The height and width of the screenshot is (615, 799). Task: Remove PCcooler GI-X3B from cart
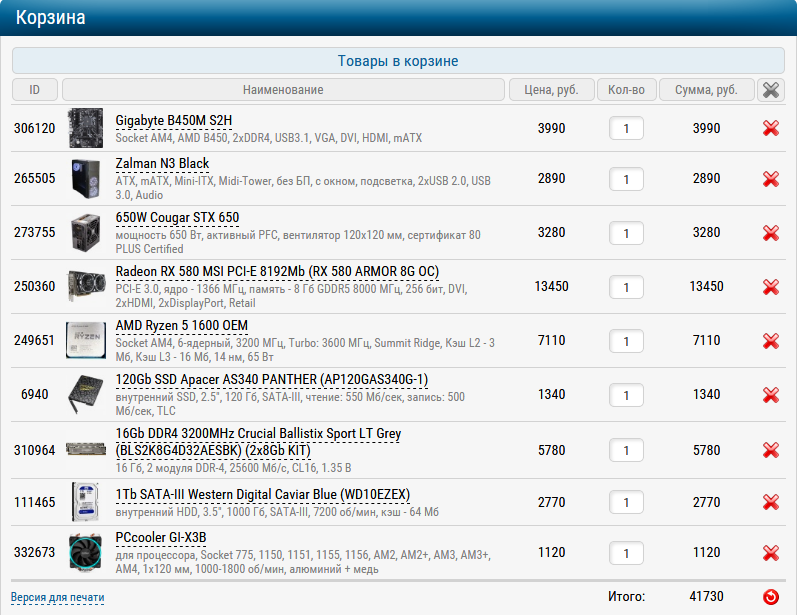pos(770,553)
